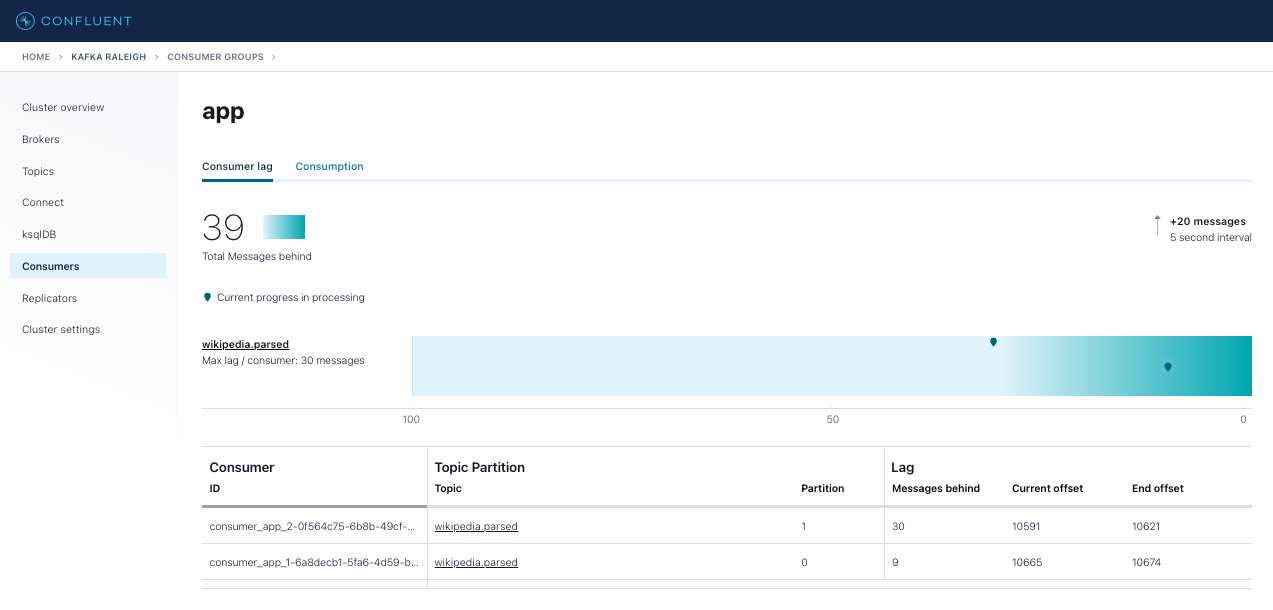Screen dimensions: 1273x610
Task: Open wikipedia.parsed link in partition 0 row
Action: pyautogui.click(x=476, y=562)
